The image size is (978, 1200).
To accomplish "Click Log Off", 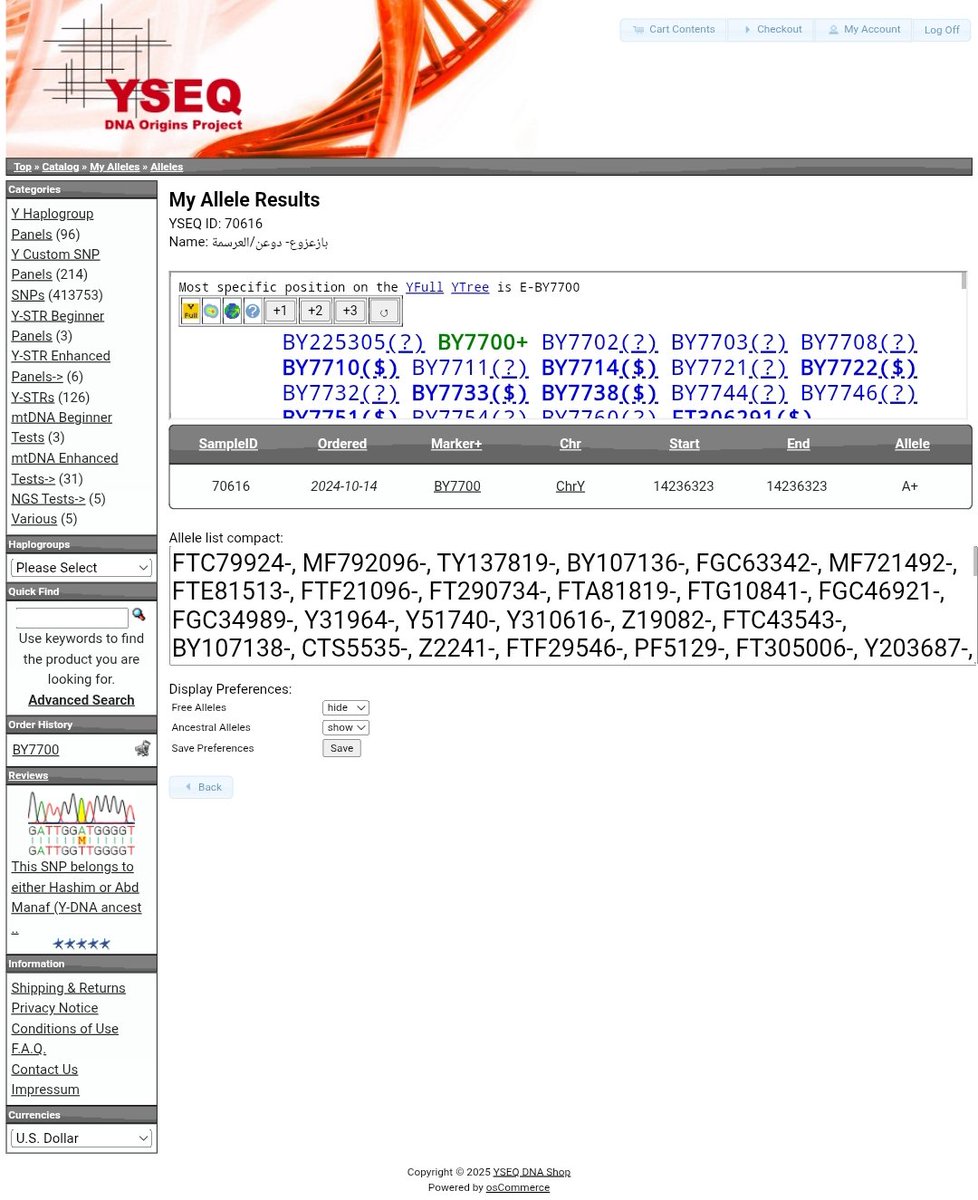I will pos(941,30).
